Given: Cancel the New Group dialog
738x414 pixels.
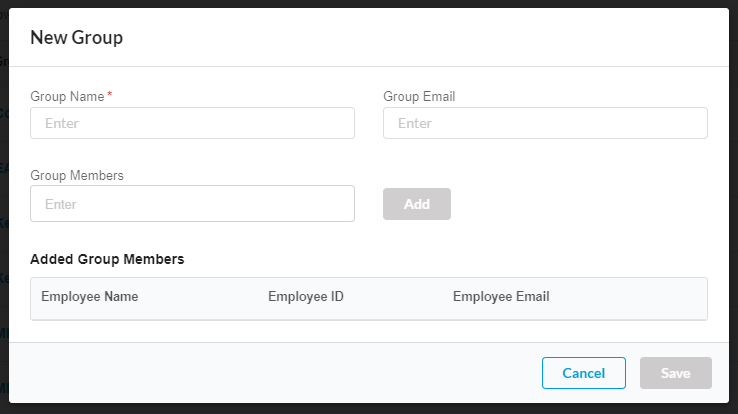Looking at the screenshot, I should click(583, 373).
